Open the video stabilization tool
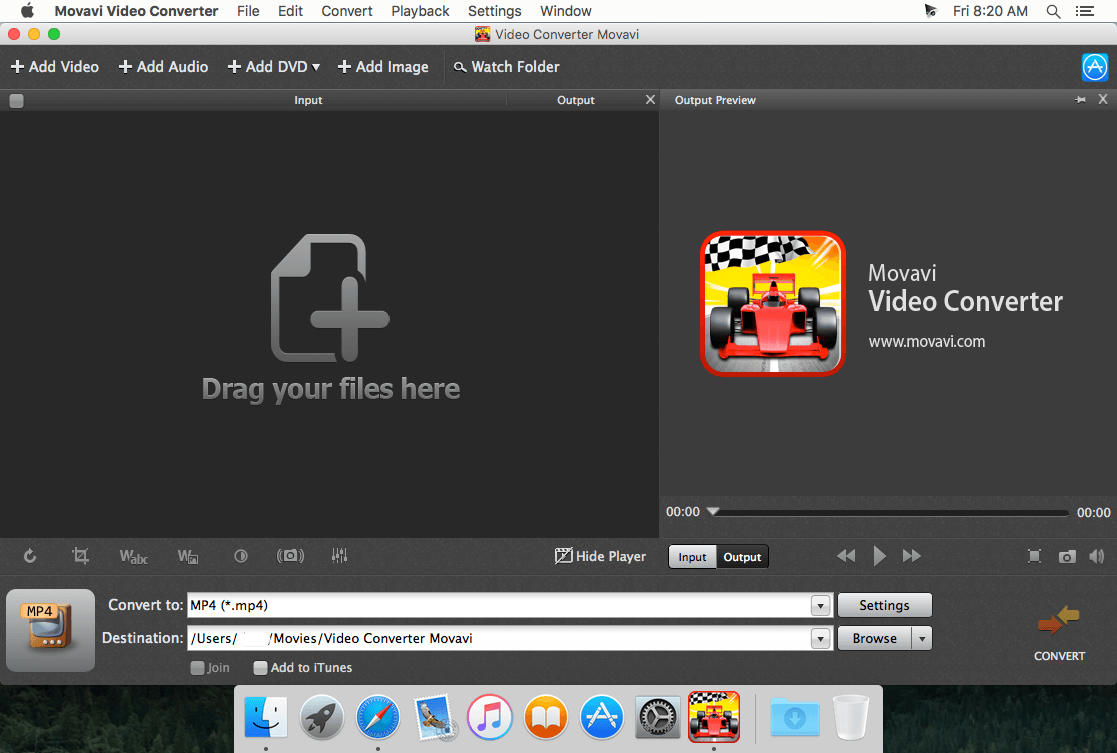Viewport: 1117px width, 753px height. click(x=290, y=556)
